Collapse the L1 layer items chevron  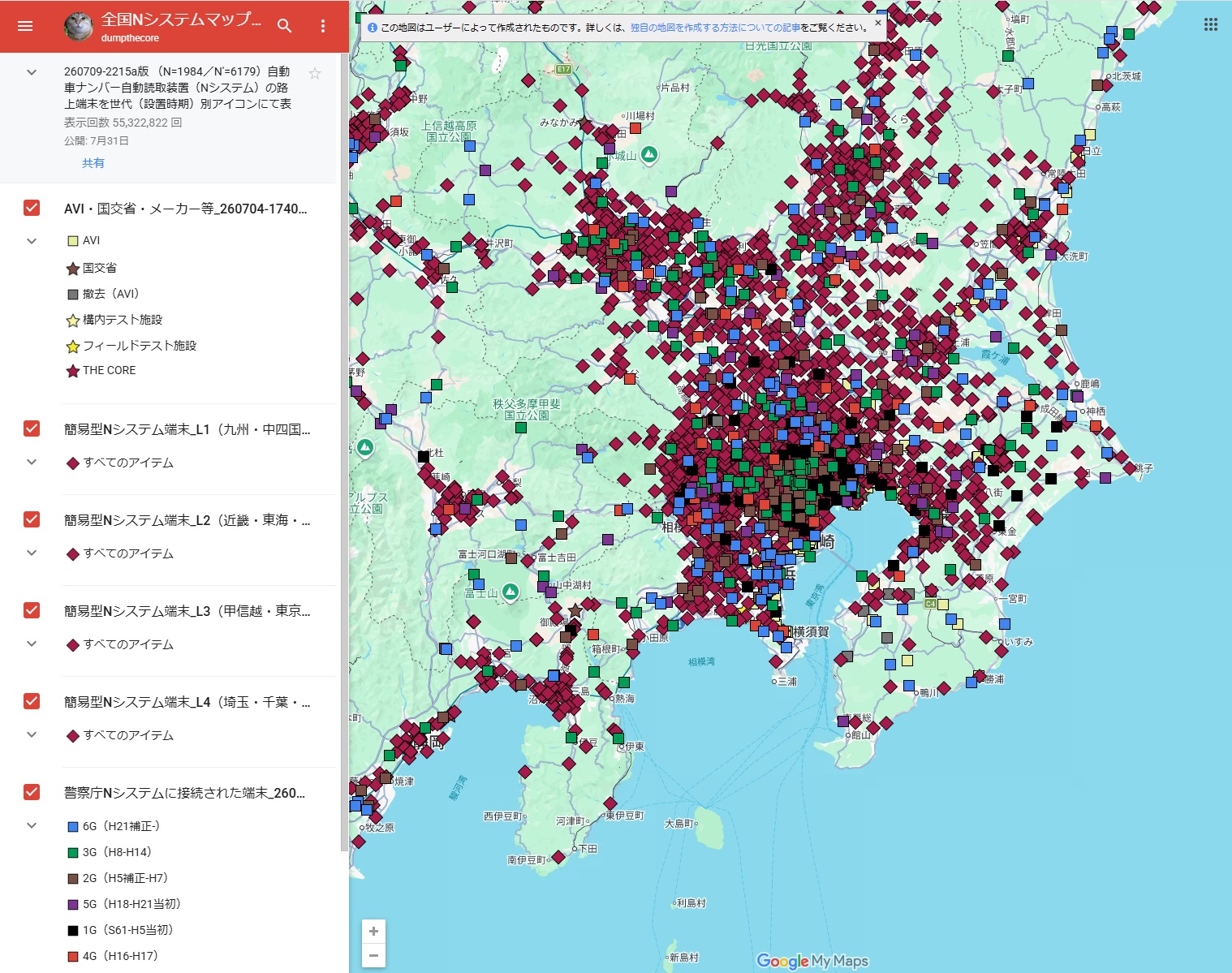pyautogui.click(x=32, y=462)
